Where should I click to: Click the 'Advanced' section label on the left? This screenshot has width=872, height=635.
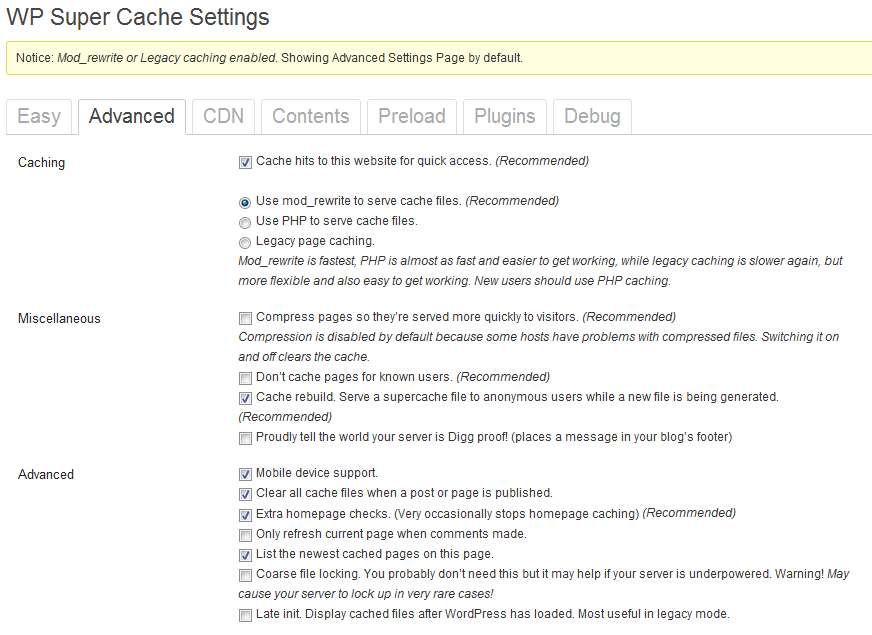(46, 474)
